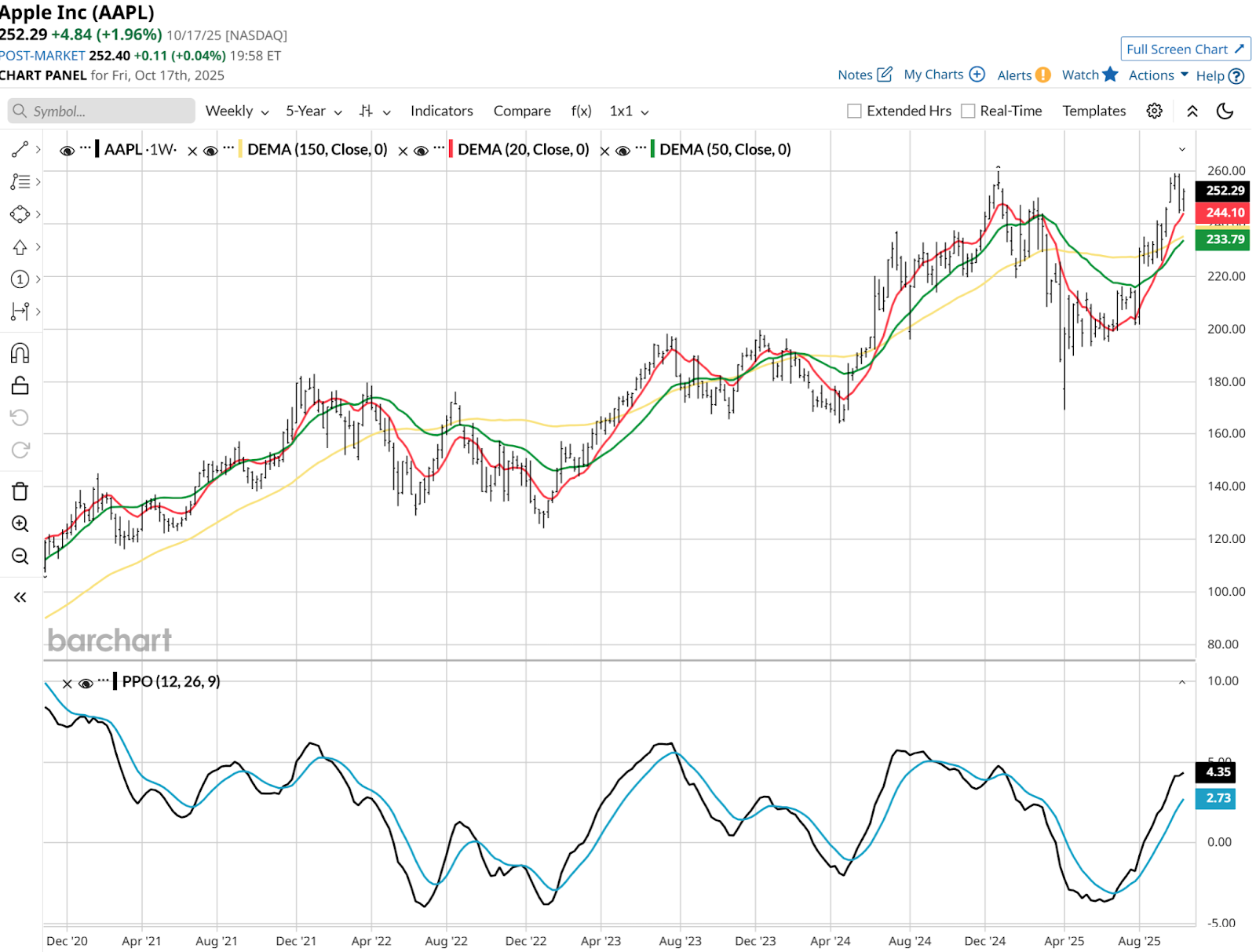Hide the PPO indicator with eye icon

click(86, 683)
